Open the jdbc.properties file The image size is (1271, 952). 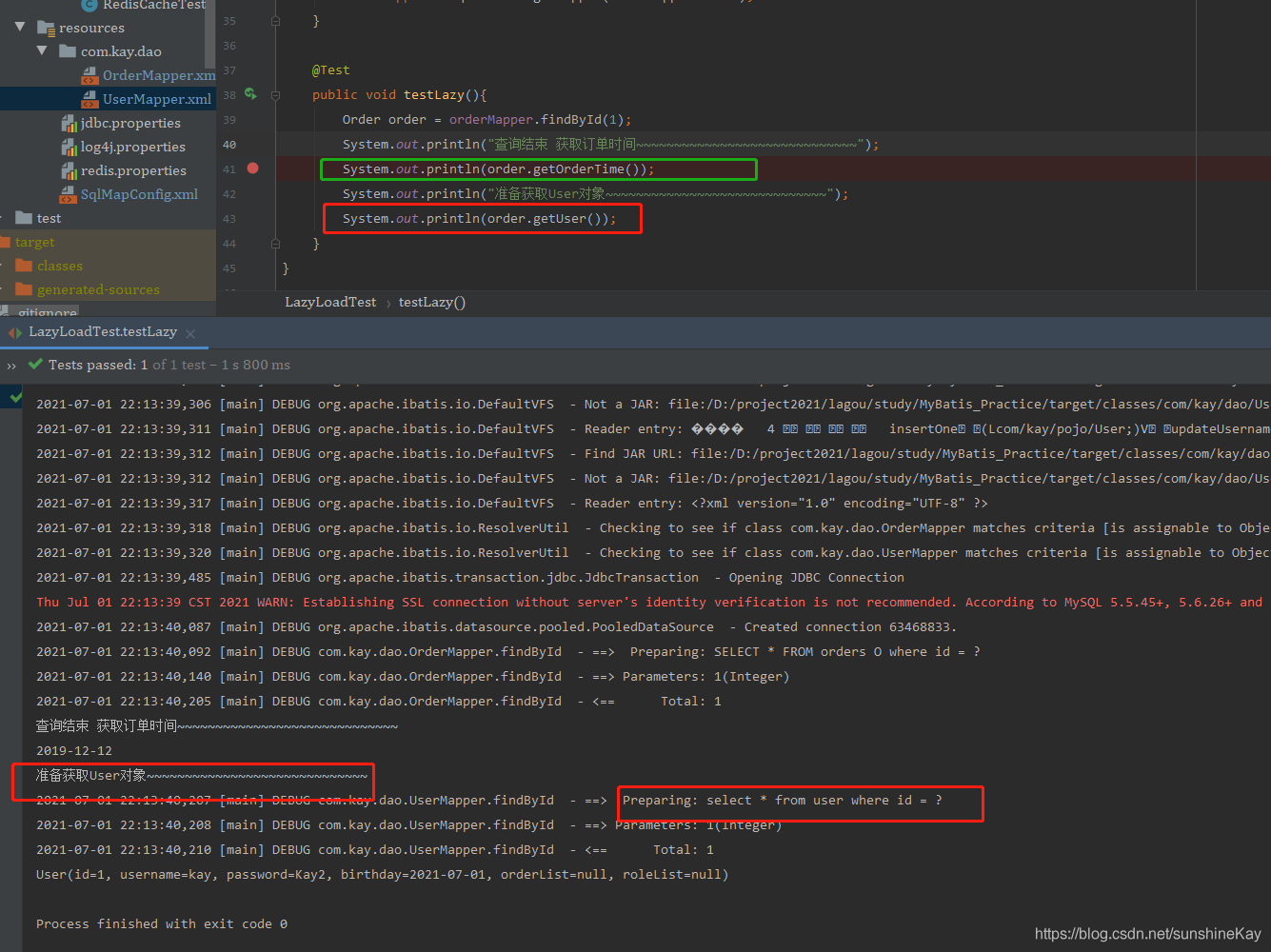130,123
